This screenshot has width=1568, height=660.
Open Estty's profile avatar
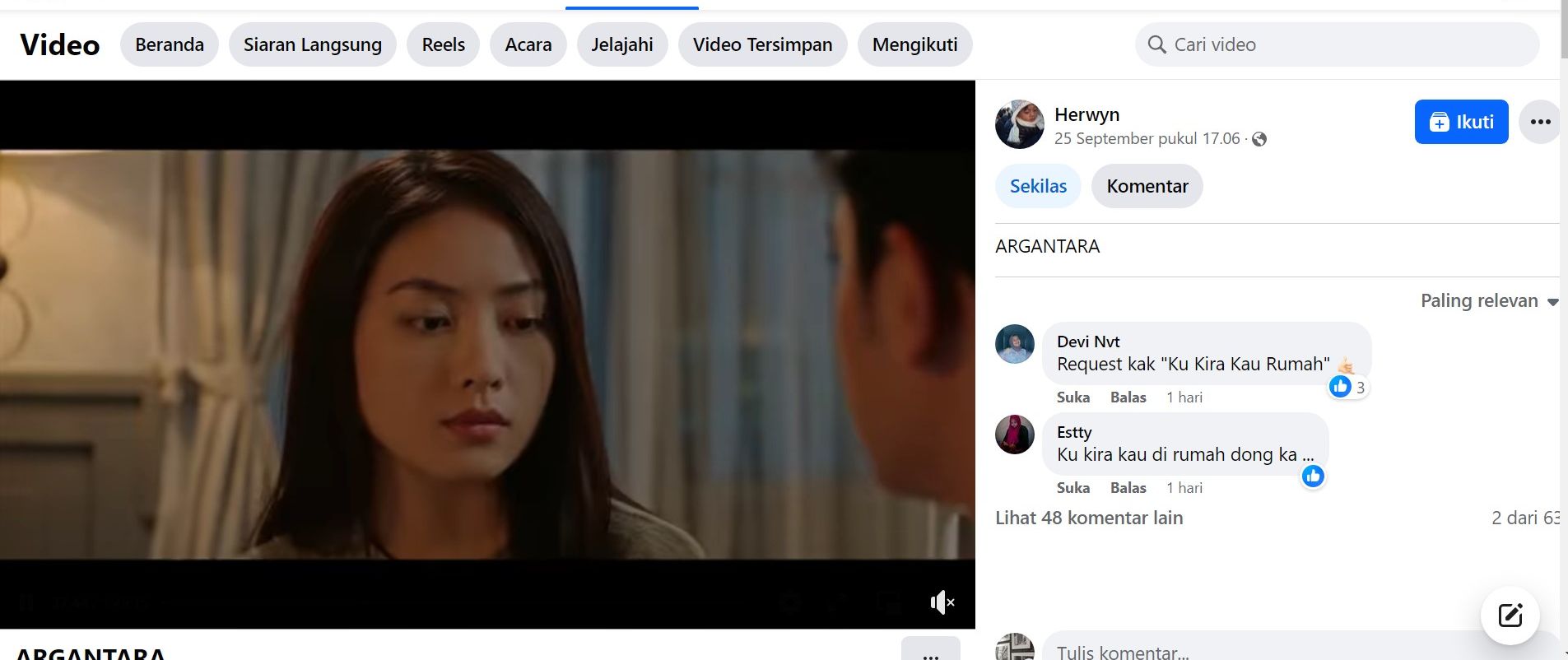(x=1015, y=435)
